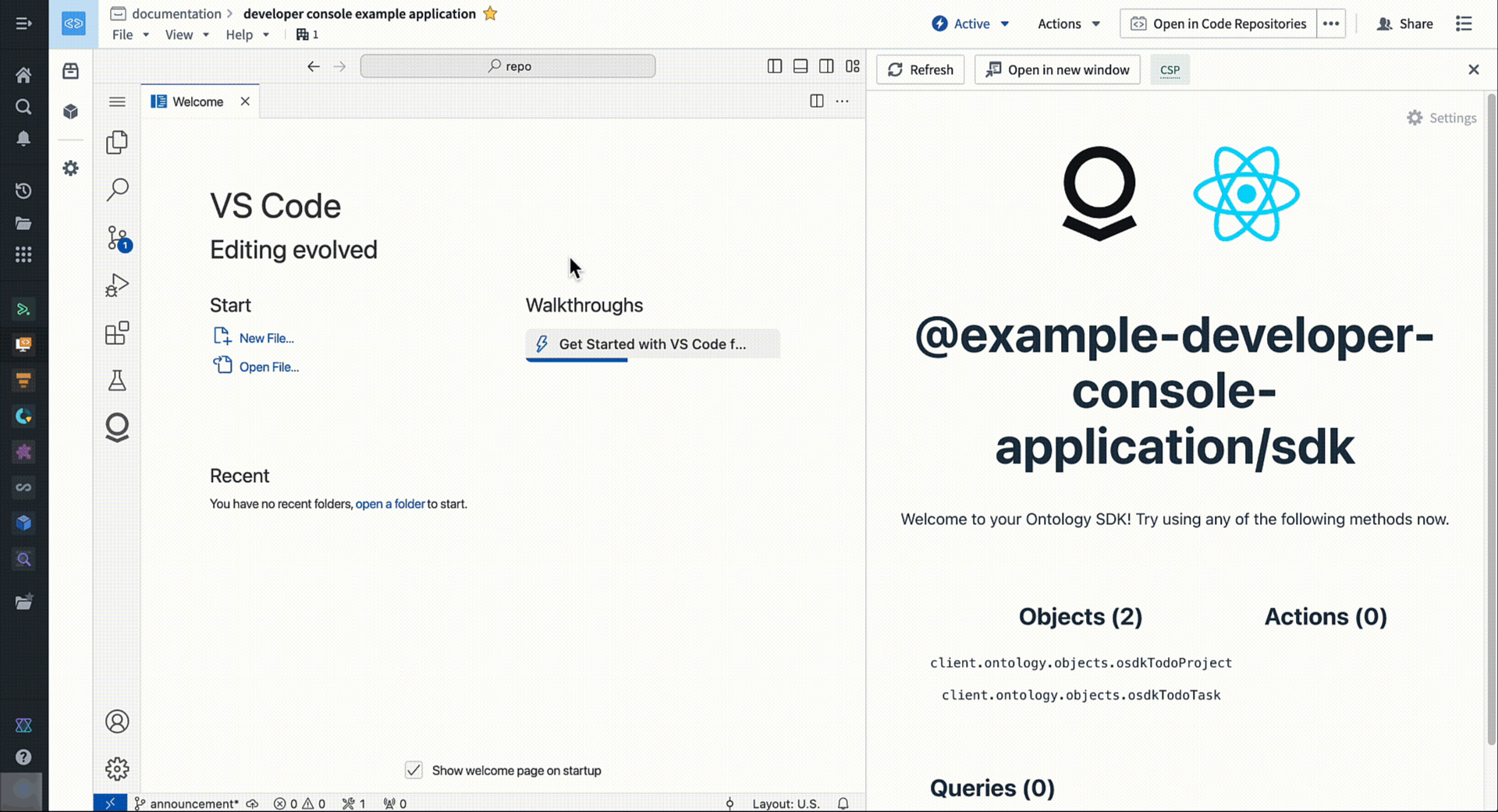Toggle Show welcome page on startup

[414, 771]
